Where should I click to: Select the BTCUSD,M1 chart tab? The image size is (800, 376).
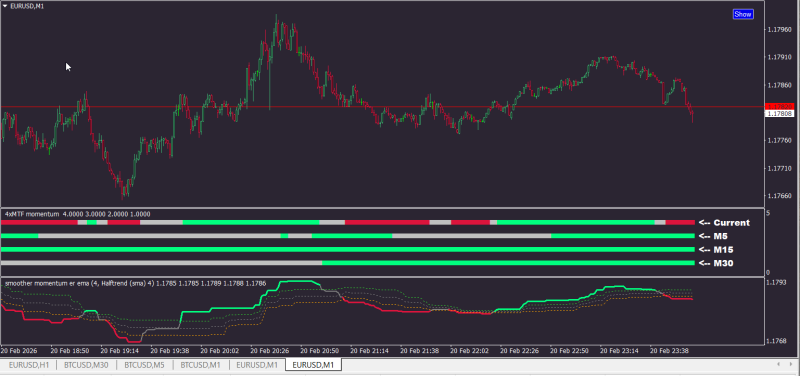[201, 365]
